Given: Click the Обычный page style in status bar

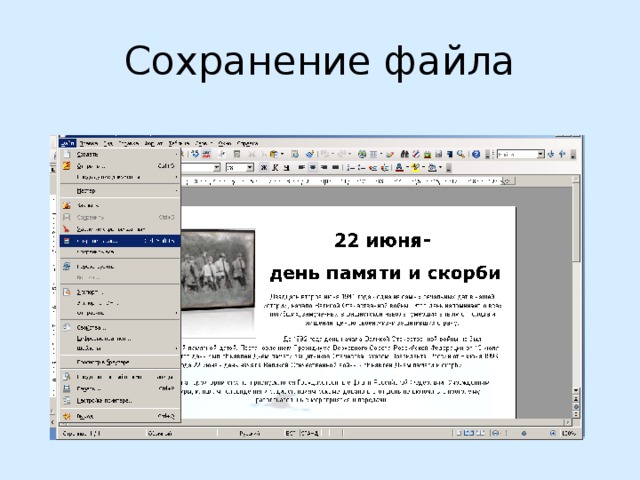Looking at the screenshot, I should point(160,433).
